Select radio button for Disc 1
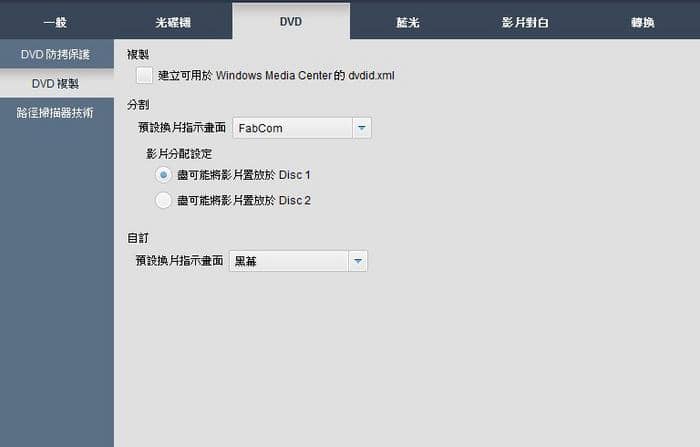The height and width of the screenshot is (447, 700). pyautogui.click(x=163, y=175)
